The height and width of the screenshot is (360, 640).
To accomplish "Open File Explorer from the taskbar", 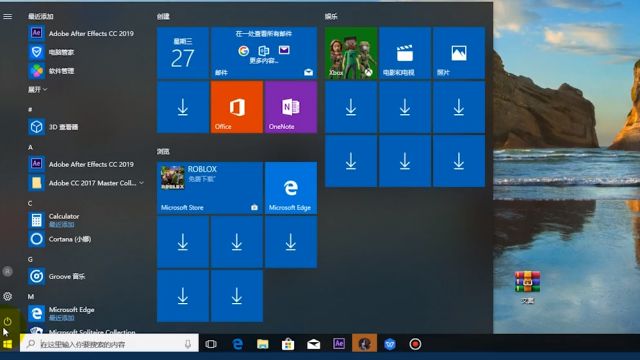I will [x=262, y=344].
